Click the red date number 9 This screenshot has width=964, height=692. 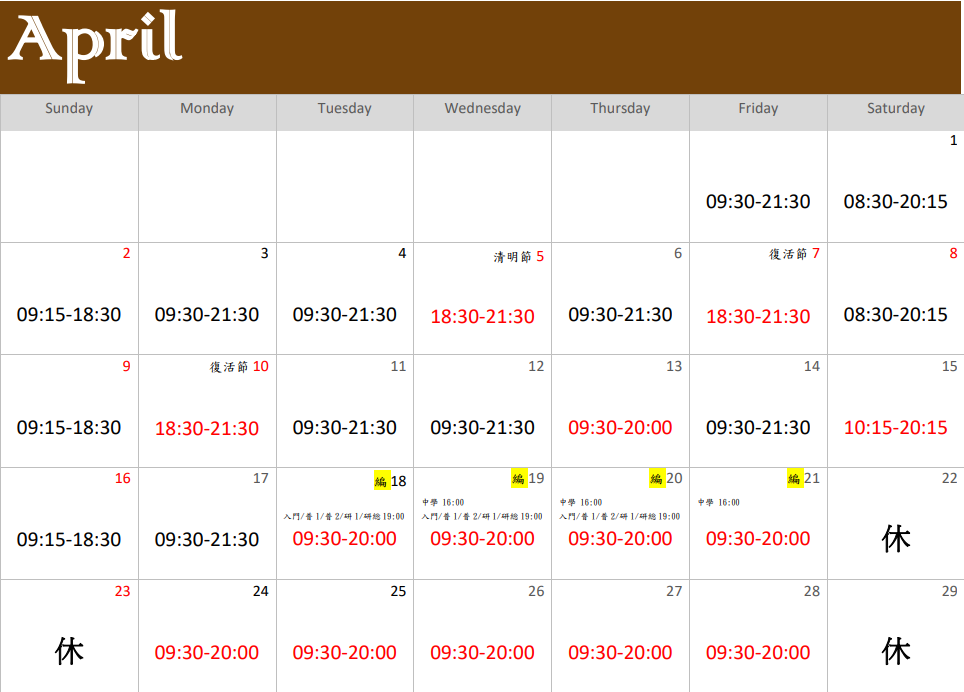[x=127, y=366]
